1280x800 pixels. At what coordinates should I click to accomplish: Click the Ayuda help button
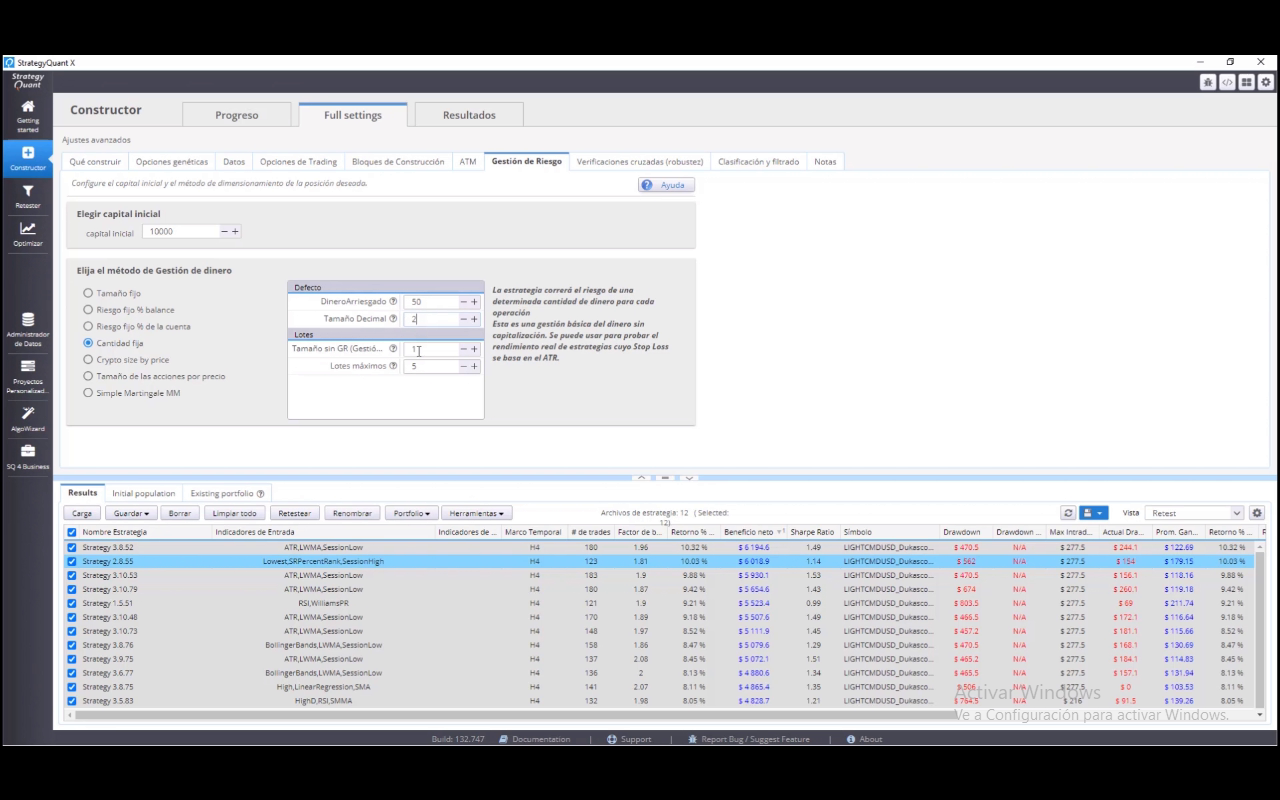click(666, 185)
